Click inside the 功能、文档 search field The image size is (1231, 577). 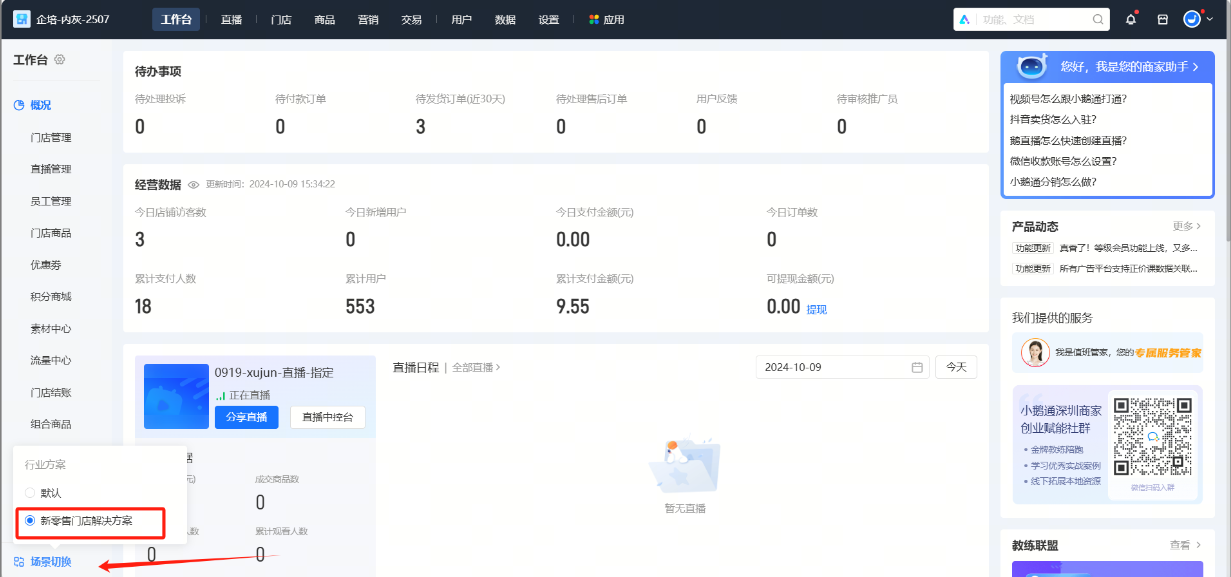[x=1020, y=18]
